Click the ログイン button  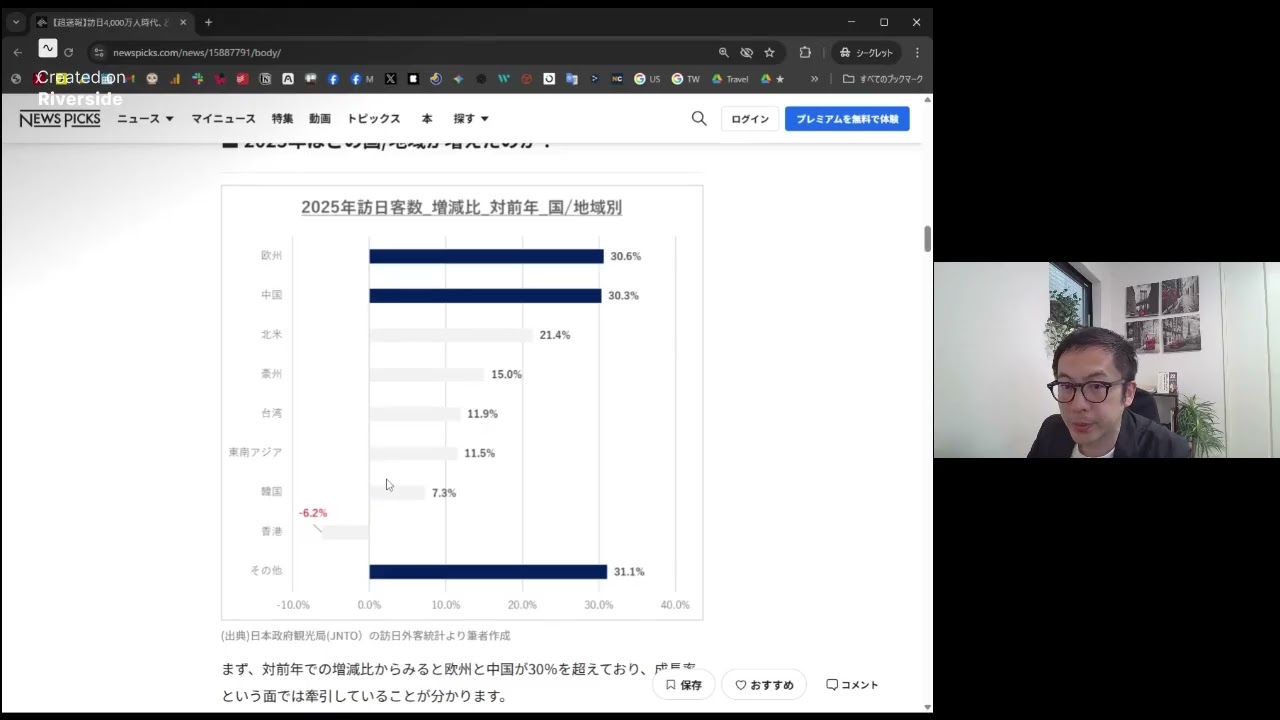coord(750,119)
